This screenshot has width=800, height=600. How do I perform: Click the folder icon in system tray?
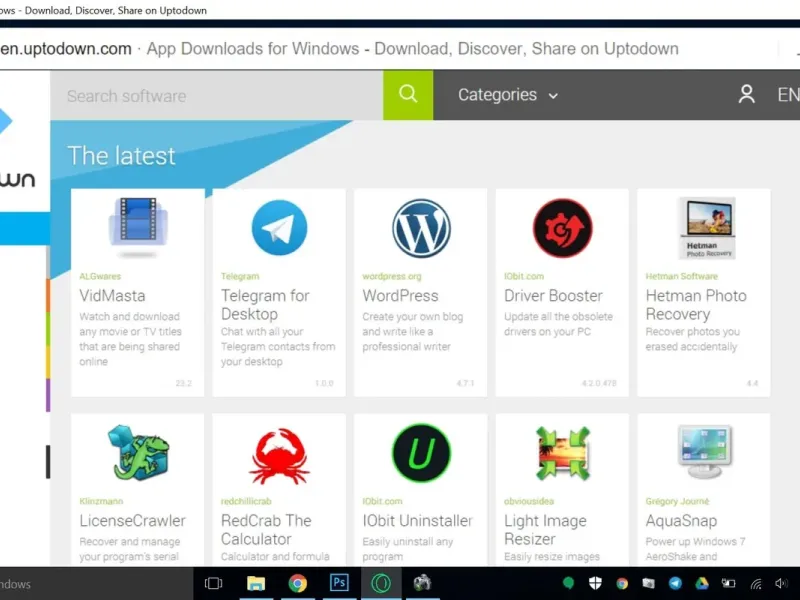point(648,583)
